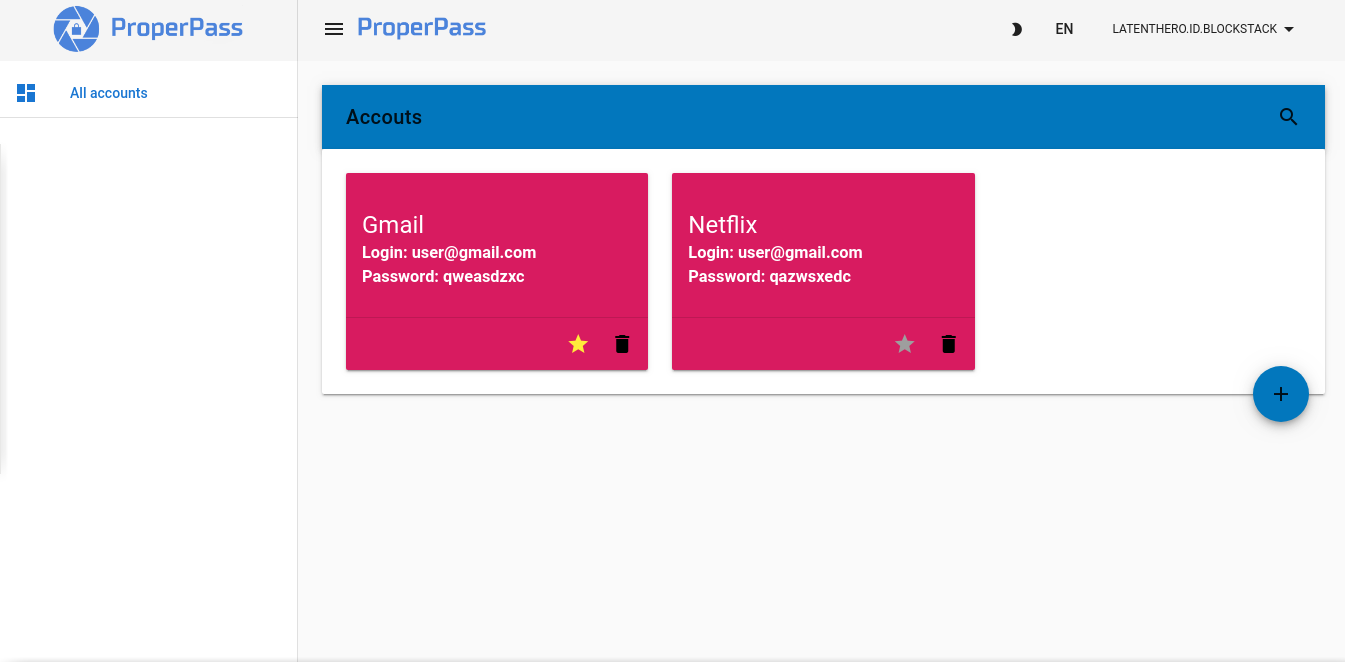Viewport: 1345px width, 662px height.
Task: Click the ProperPass title in top bar
Action: [421, 28]
